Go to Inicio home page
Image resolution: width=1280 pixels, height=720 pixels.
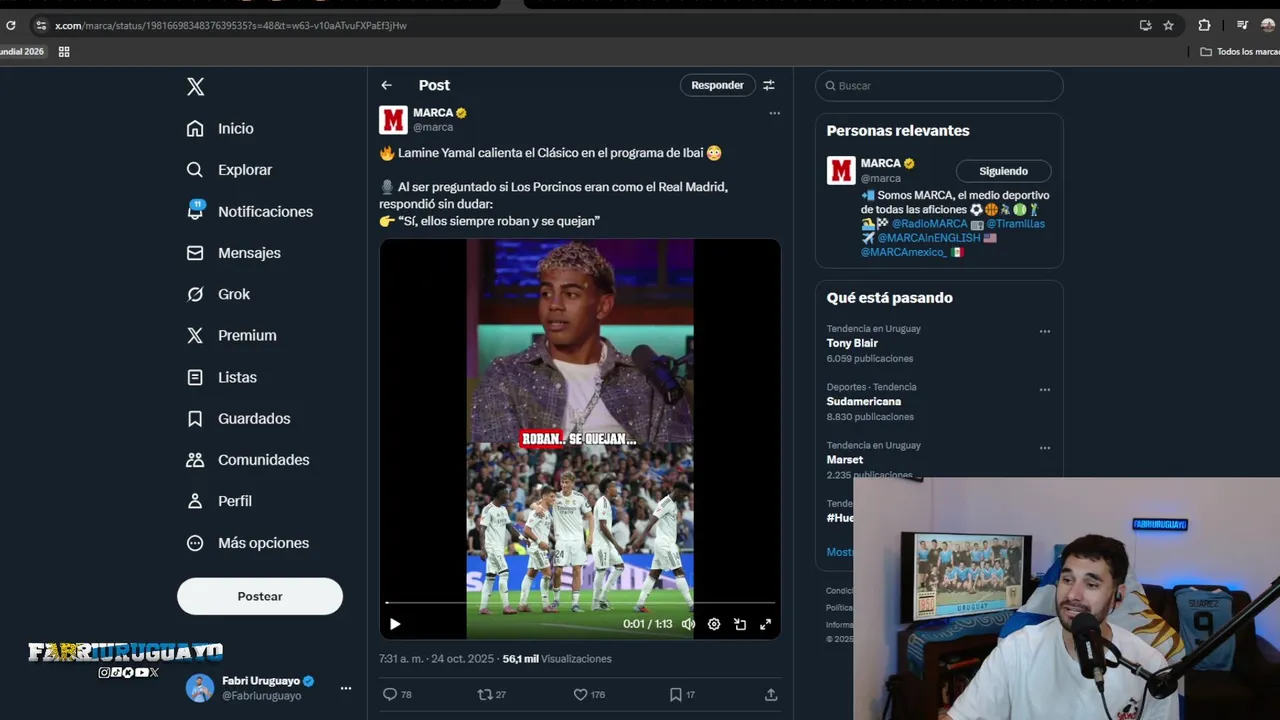[x=220, y=128]
